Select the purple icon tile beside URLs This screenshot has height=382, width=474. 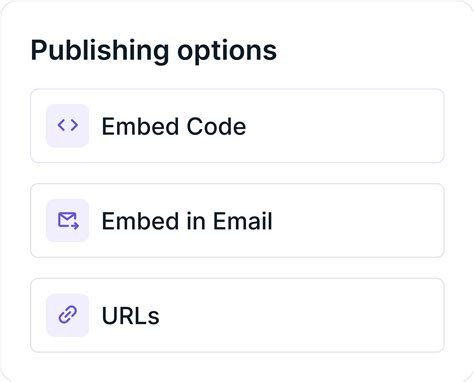[x=68, y=315]
